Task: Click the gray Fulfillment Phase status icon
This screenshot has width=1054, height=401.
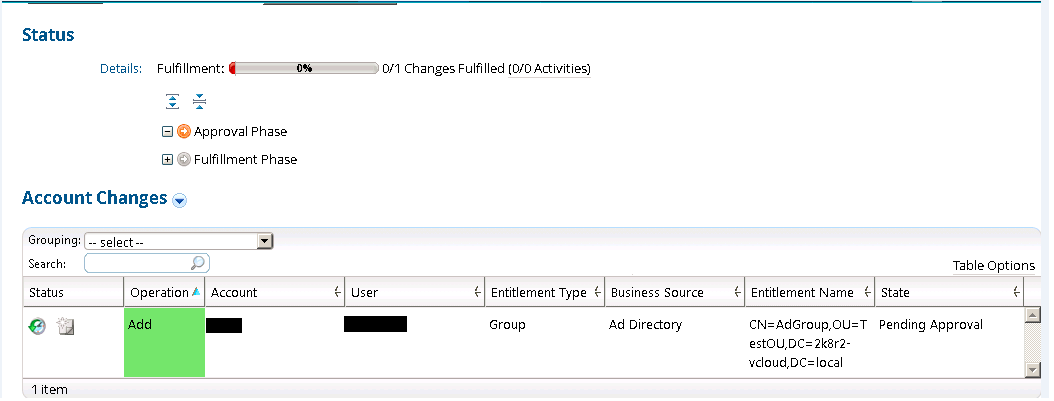Action: [184, 159]
